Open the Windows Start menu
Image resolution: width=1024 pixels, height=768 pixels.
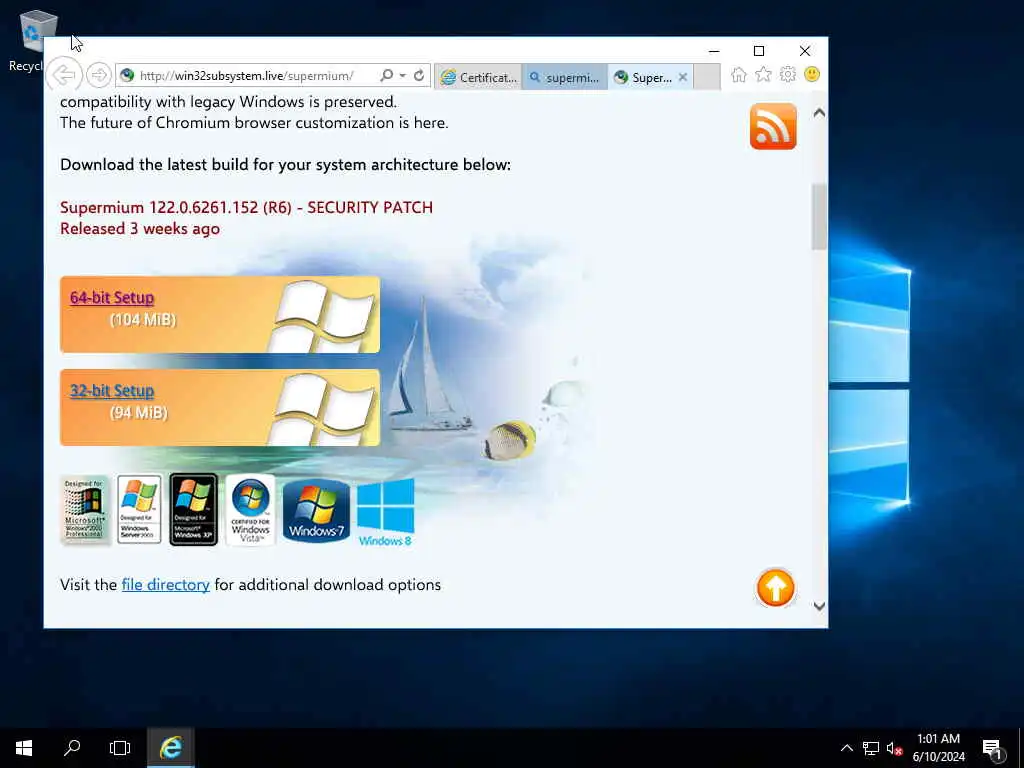tap(24, 748)
